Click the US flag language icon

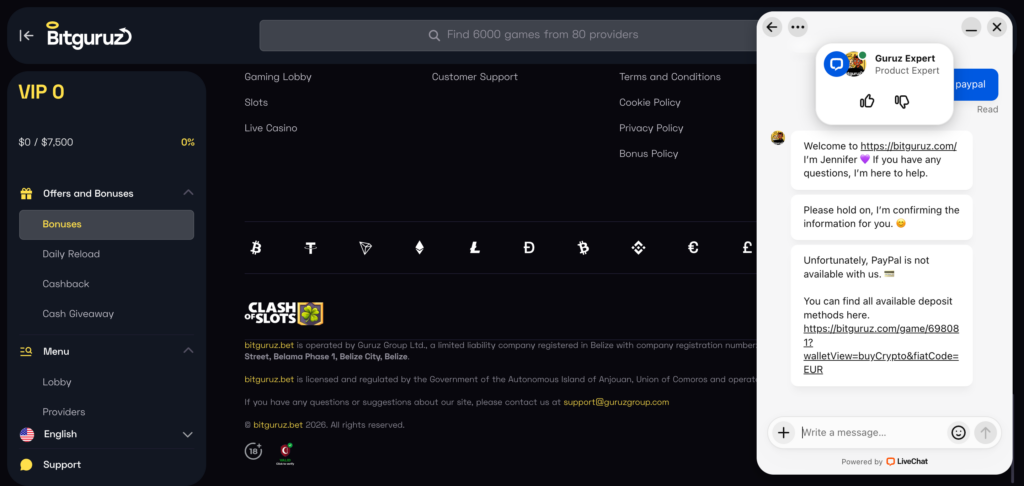coord(27,434)
